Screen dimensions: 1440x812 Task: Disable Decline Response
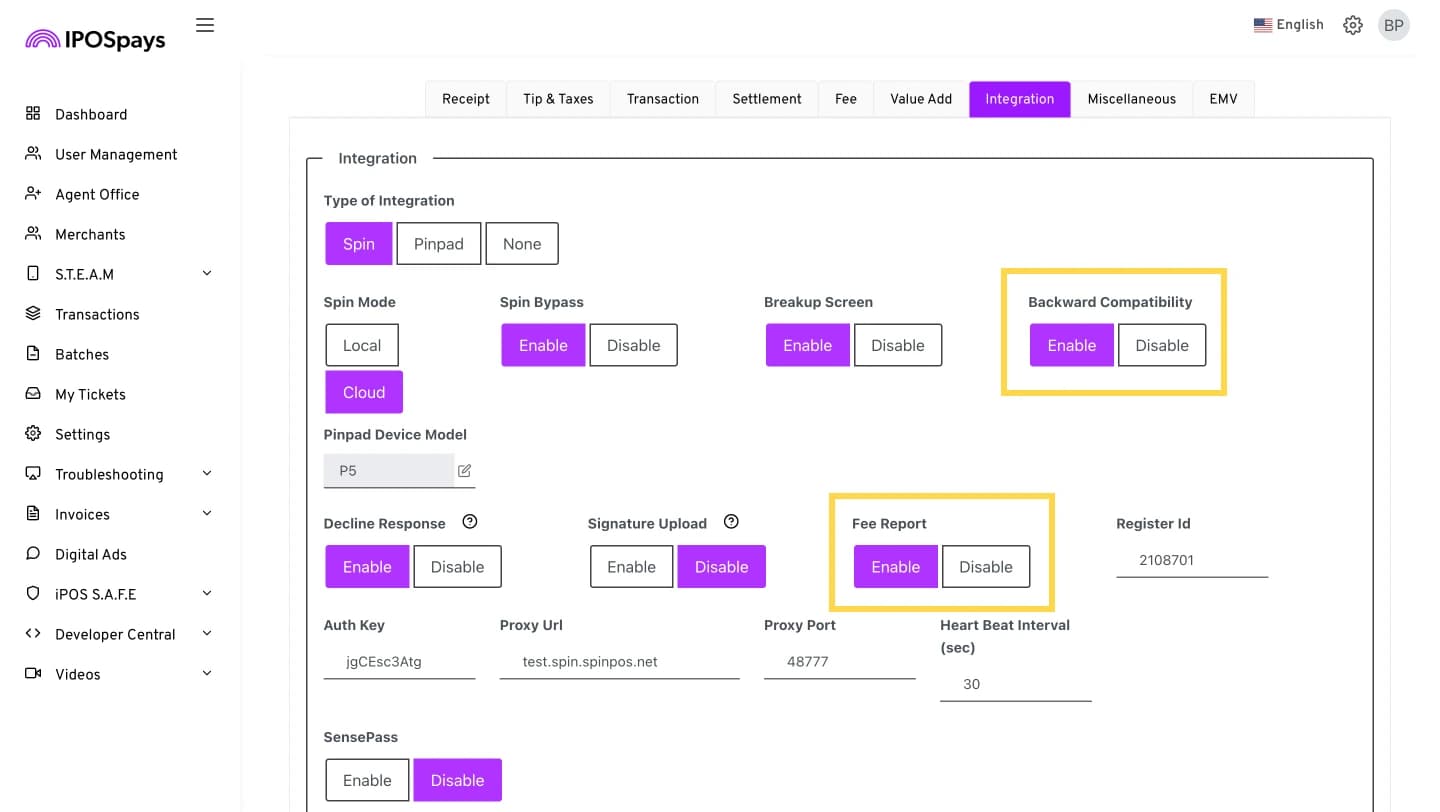pyautogui.click(x=457, y=567)
